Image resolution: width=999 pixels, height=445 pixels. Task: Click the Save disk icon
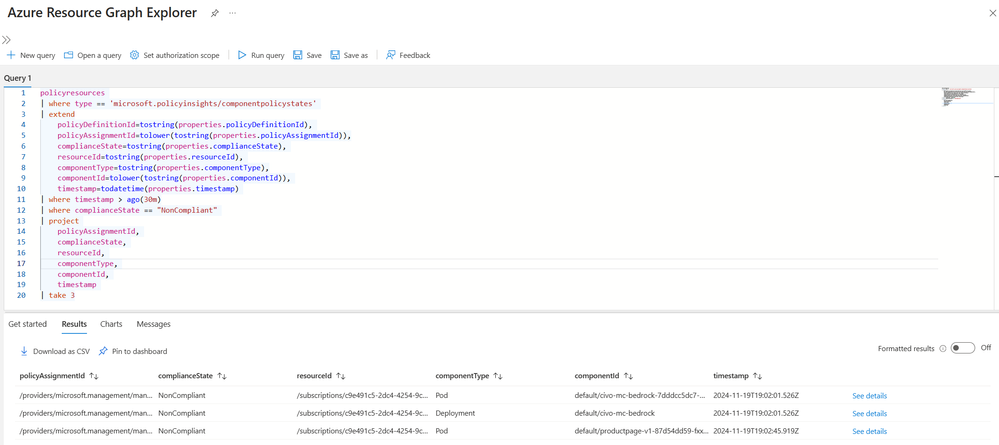coord(298,55)
